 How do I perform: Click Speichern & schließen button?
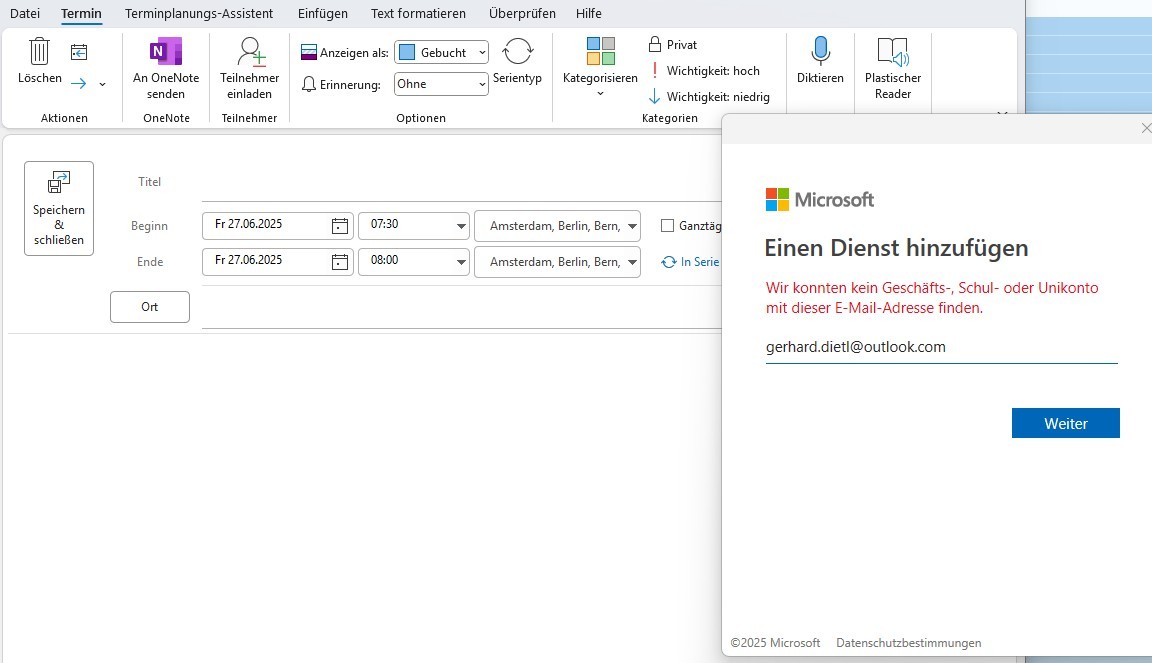tap(59, 209)
